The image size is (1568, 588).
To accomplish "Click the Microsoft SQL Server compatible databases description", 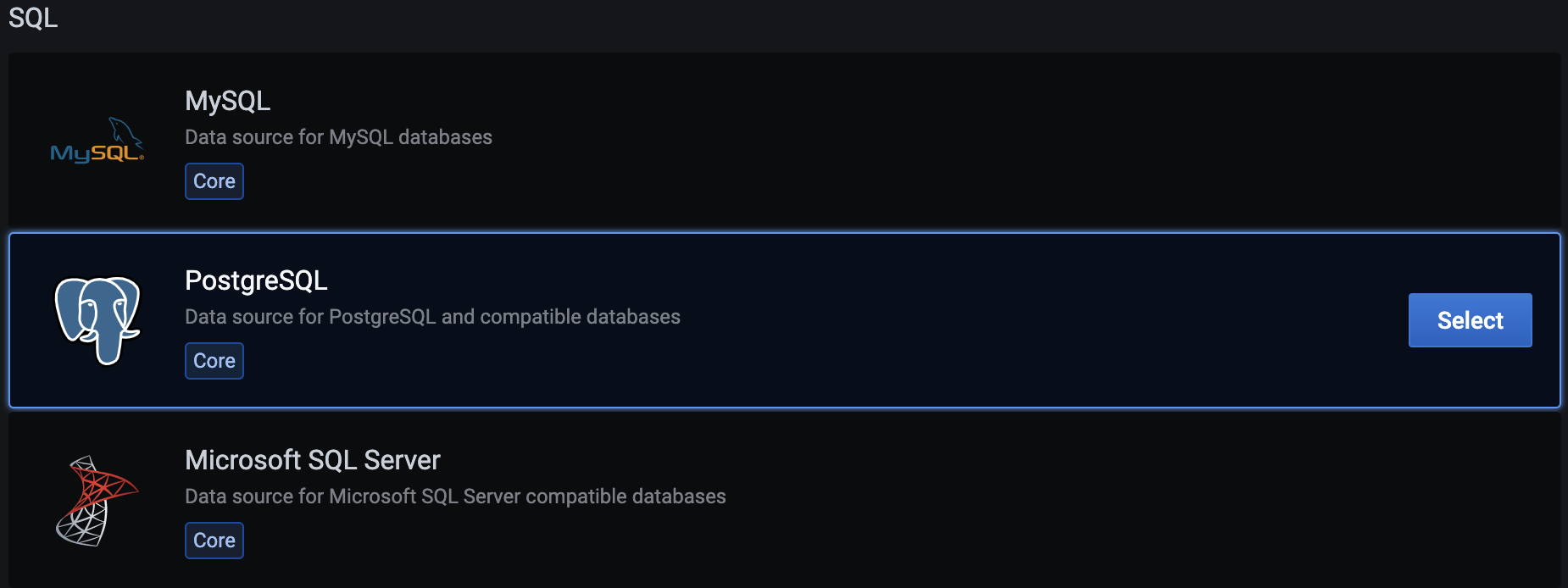I will [455, 496].
